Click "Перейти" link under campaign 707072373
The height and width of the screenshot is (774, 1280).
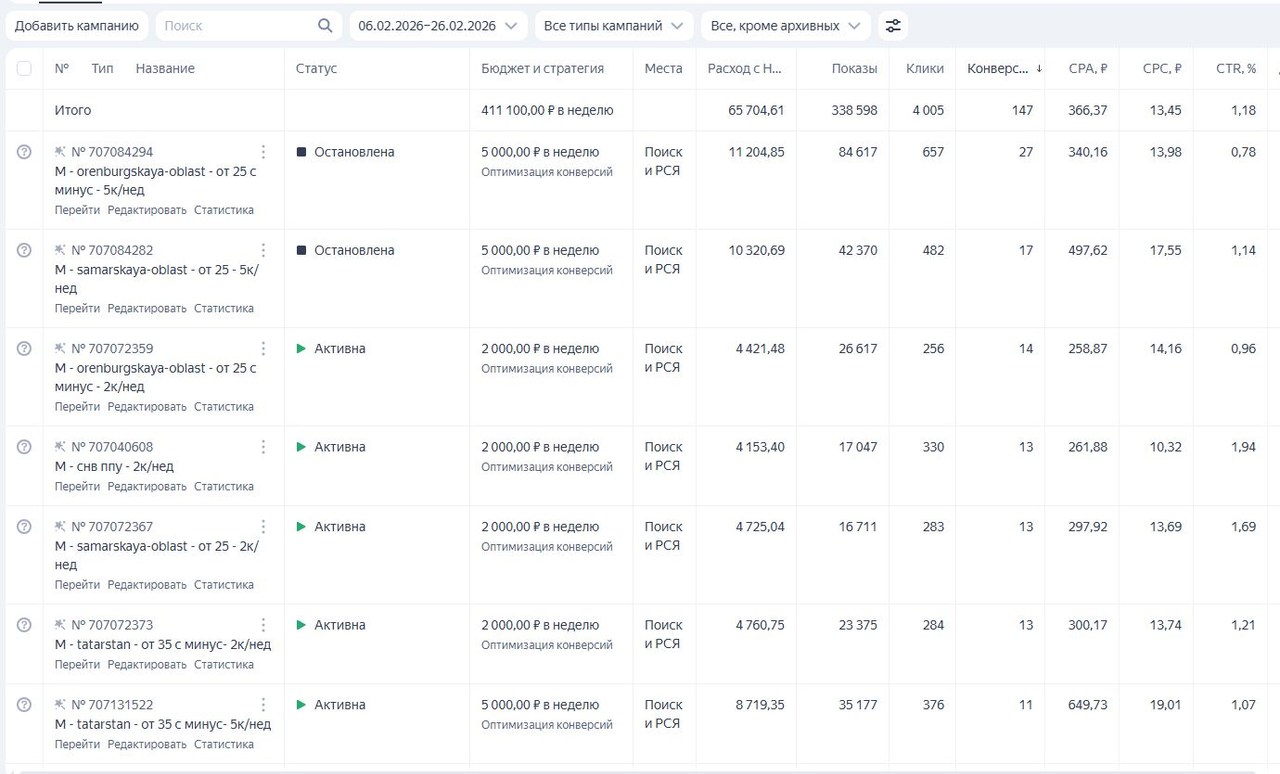tap(77, 665)
